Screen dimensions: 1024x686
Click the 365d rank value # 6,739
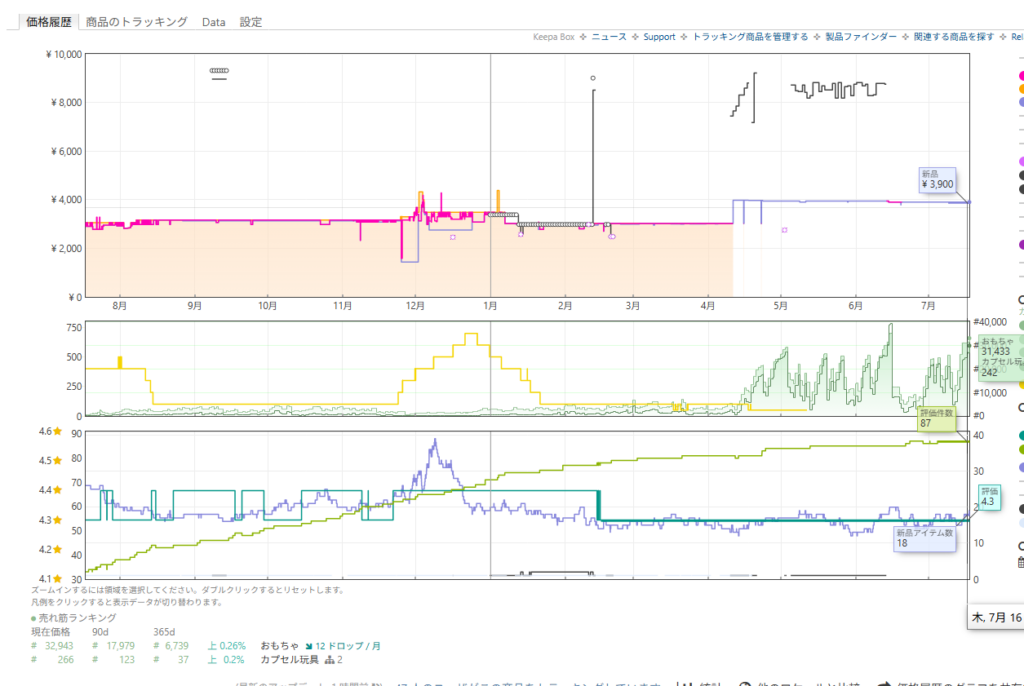170,645
